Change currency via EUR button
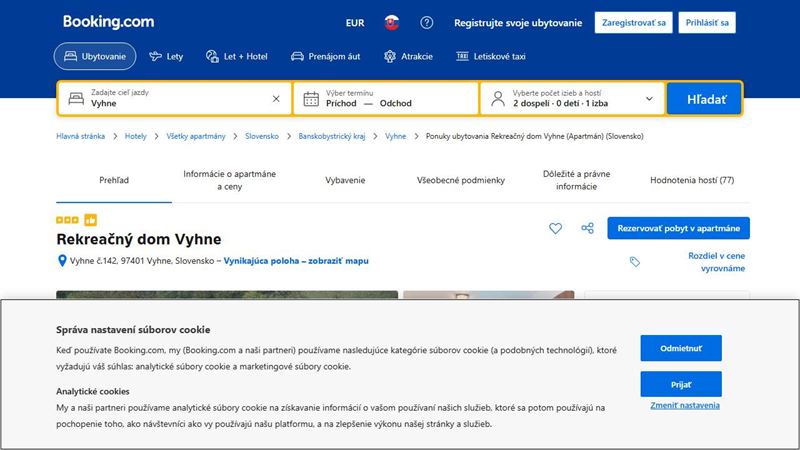 point(355,23)
